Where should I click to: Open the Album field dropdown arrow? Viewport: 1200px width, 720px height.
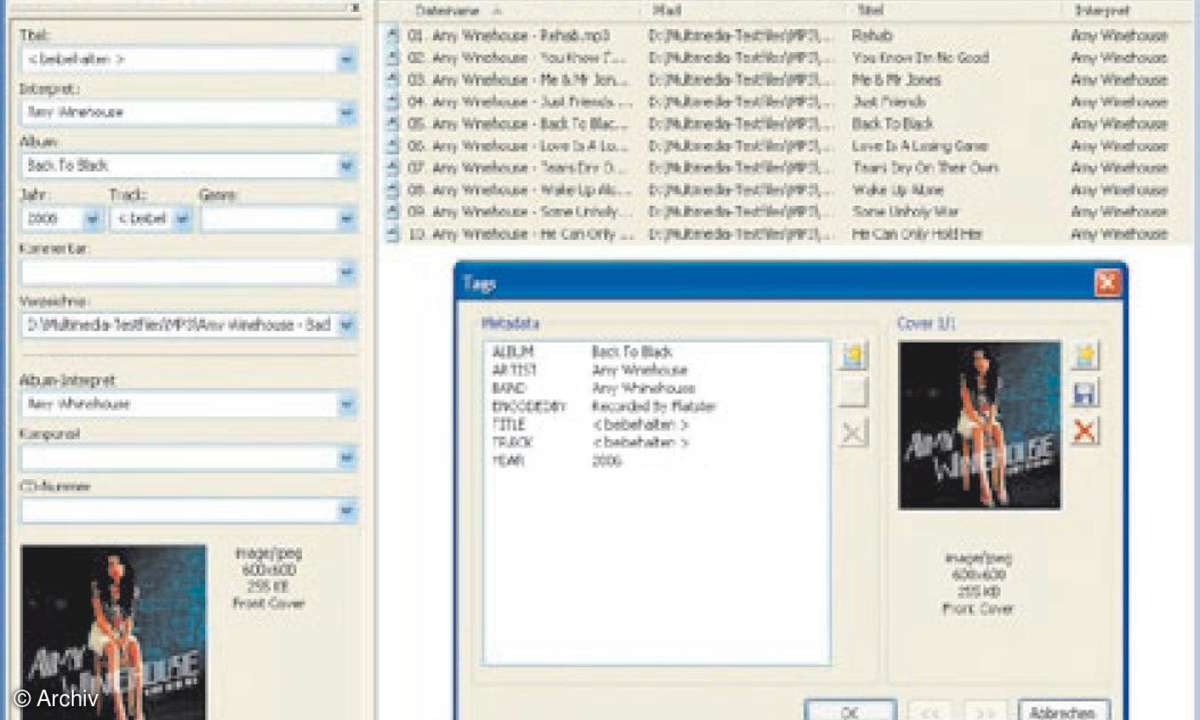pos(346,166)
